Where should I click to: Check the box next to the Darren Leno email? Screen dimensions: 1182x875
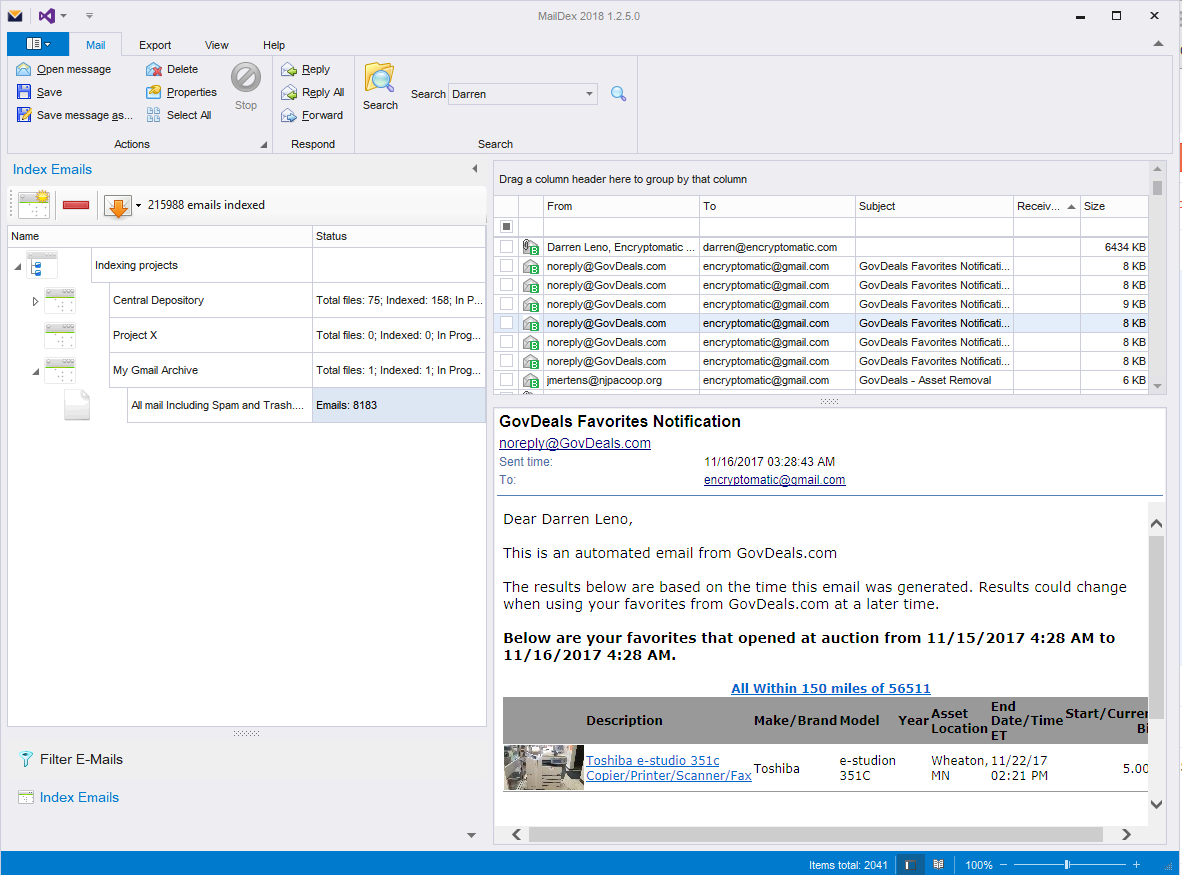(x=506, y=247)
